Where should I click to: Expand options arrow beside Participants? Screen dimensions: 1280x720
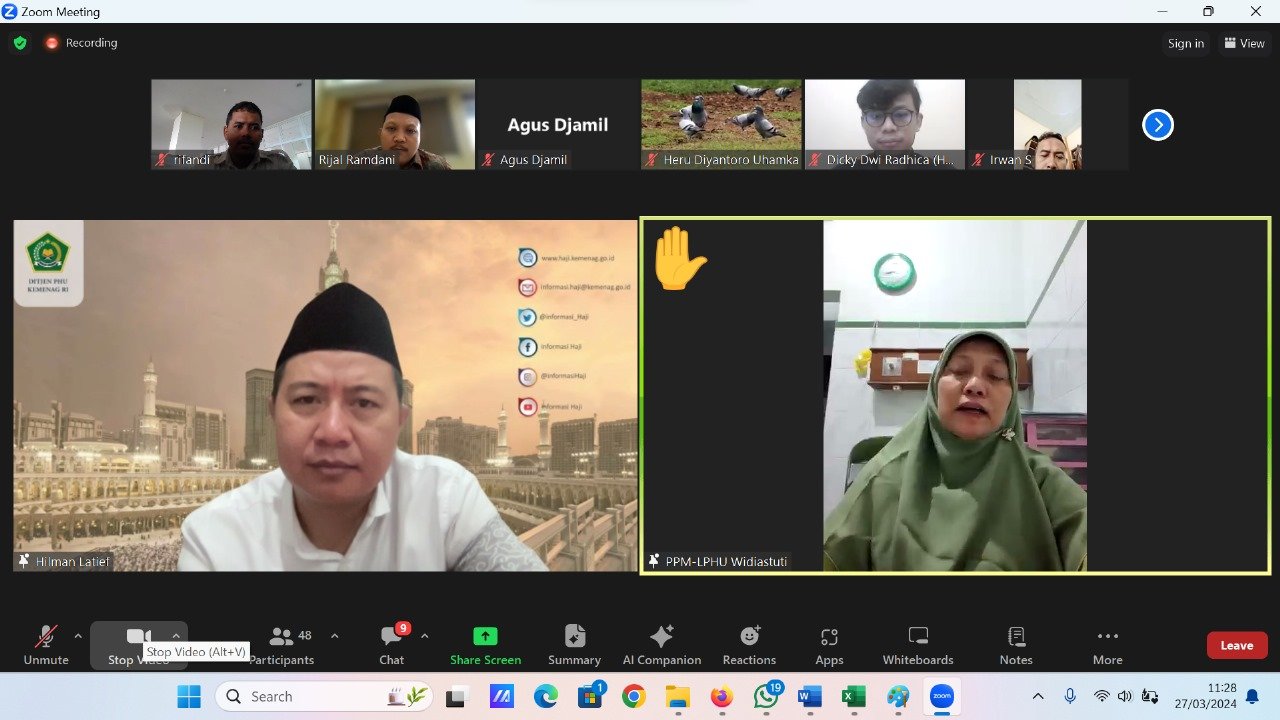pyautogui.click(x=334, y=636)
